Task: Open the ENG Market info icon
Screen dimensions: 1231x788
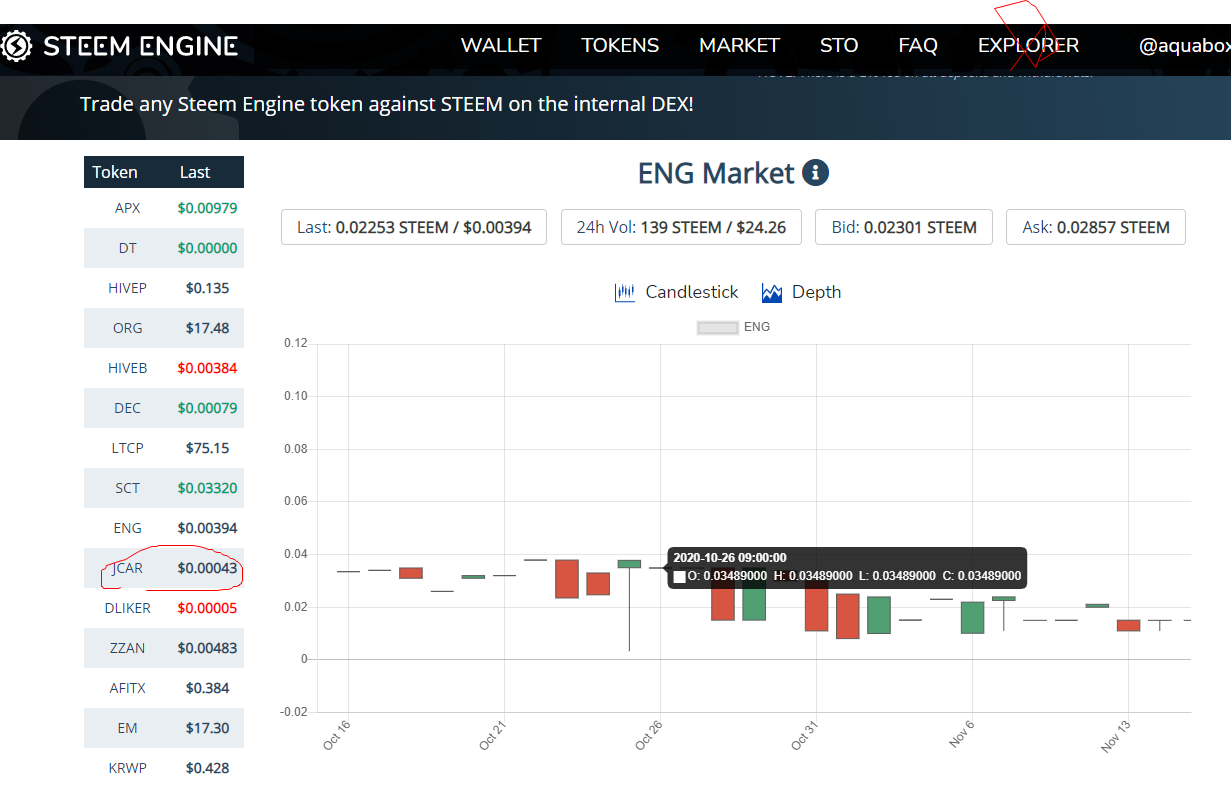Action: [x=815, y=173]
